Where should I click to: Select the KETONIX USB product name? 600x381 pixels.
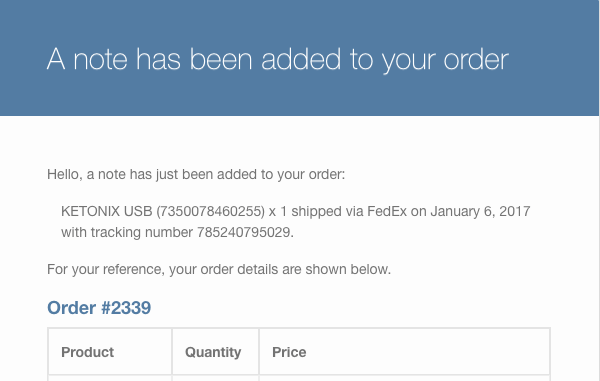pos(107,211)
